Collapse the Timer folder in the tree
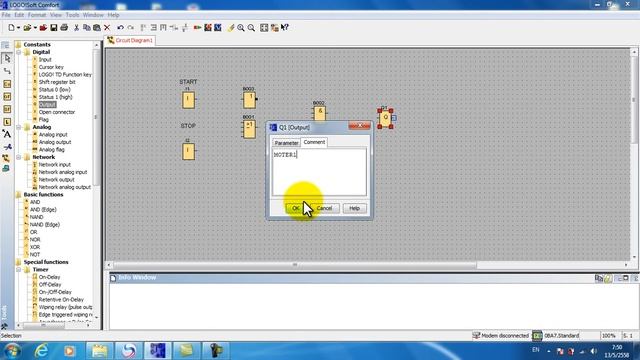Screen dimensions: 640x360 pos(18,270)
